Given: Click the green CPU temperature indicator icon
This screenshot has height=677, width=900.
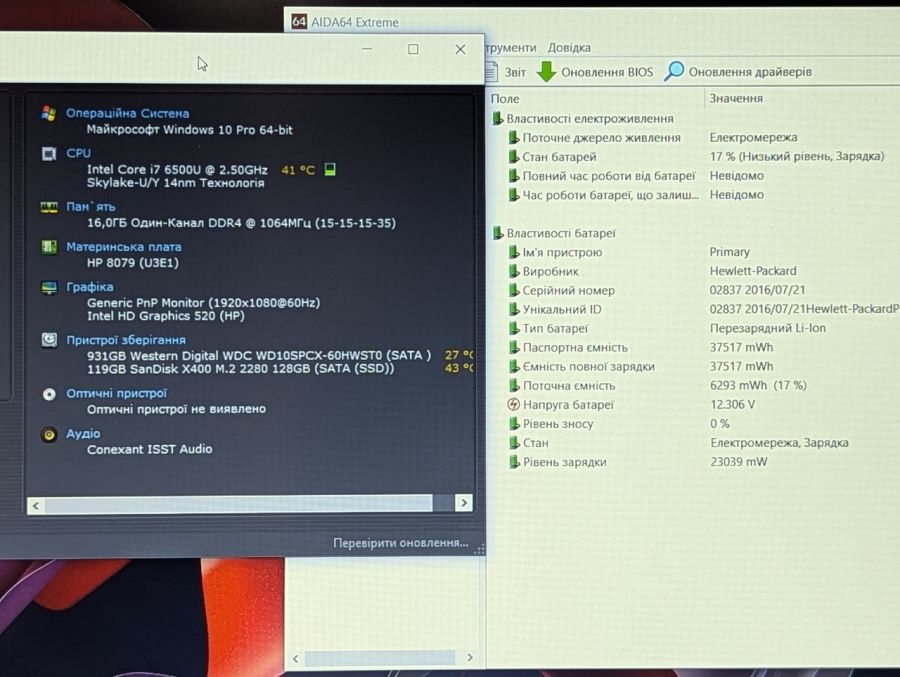Looking at the screenshot, I should 330,169.
